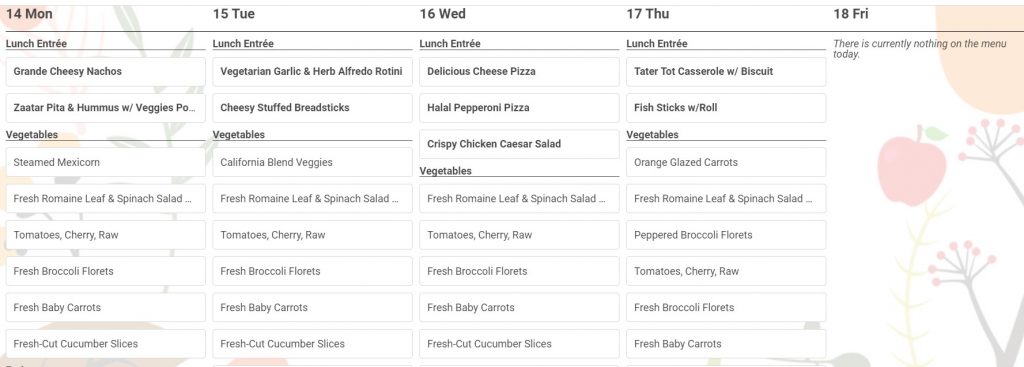Select Fish Sticks w/Roll item
1024x367 pixels.
pyautogui.click(x=726, y=108)
